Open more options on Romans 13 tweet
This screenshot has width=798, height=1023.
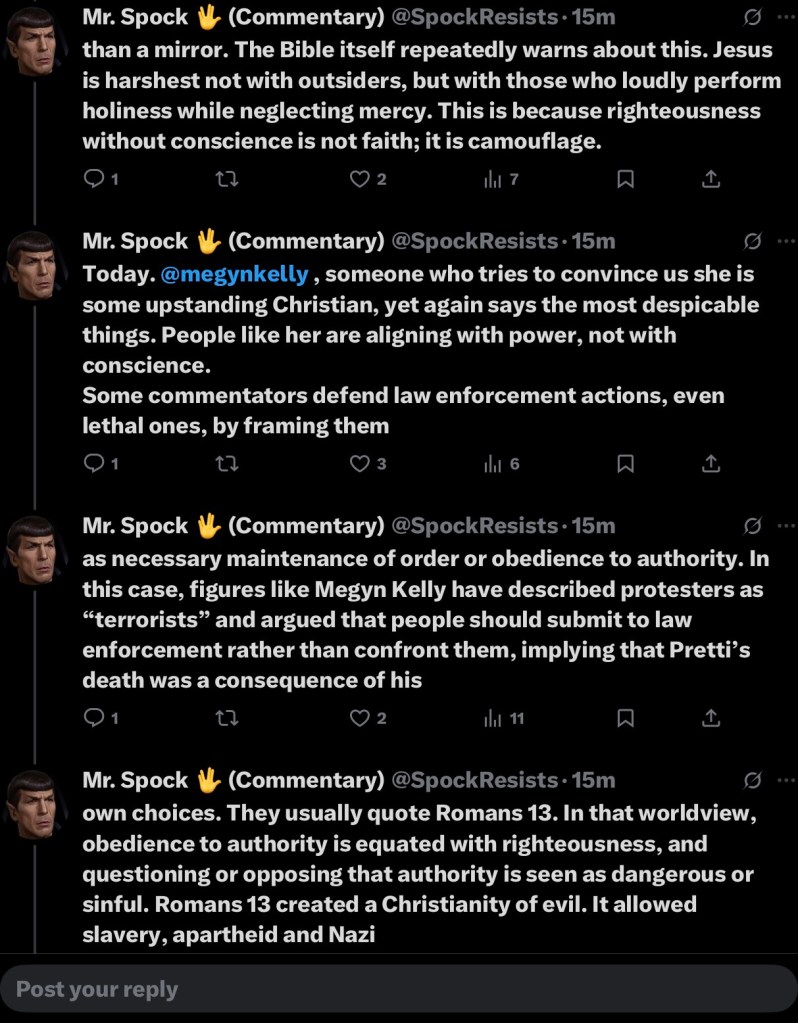pyautogui.click(x=784, y=780)
